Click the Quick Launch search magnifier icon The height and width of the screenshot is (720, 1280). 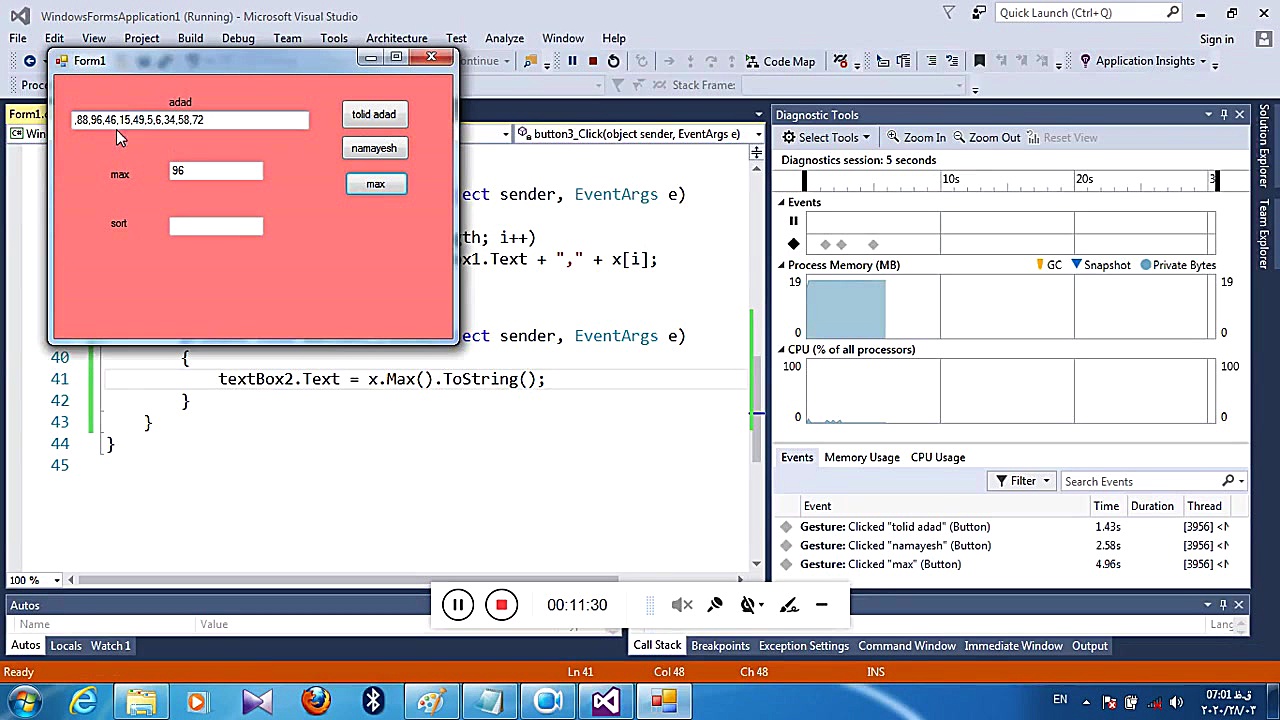pyautogui.click(x=1173, y=13)
